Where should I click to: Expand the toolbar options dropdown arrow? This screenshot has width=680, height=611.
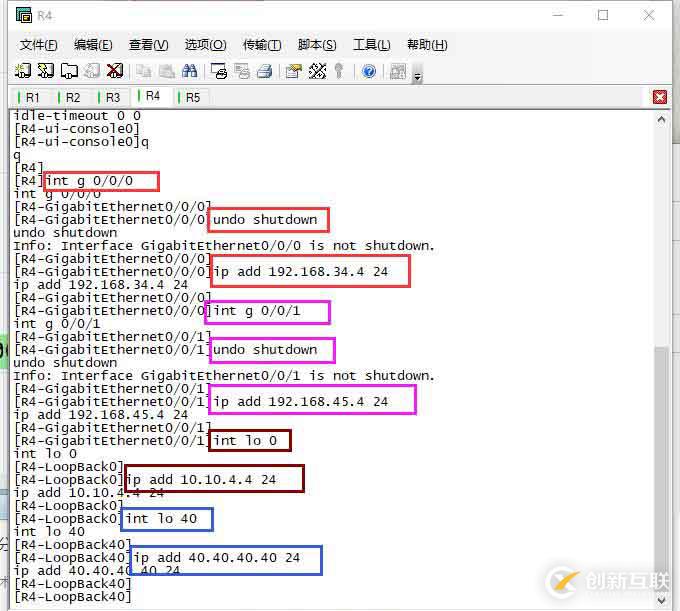417,77
